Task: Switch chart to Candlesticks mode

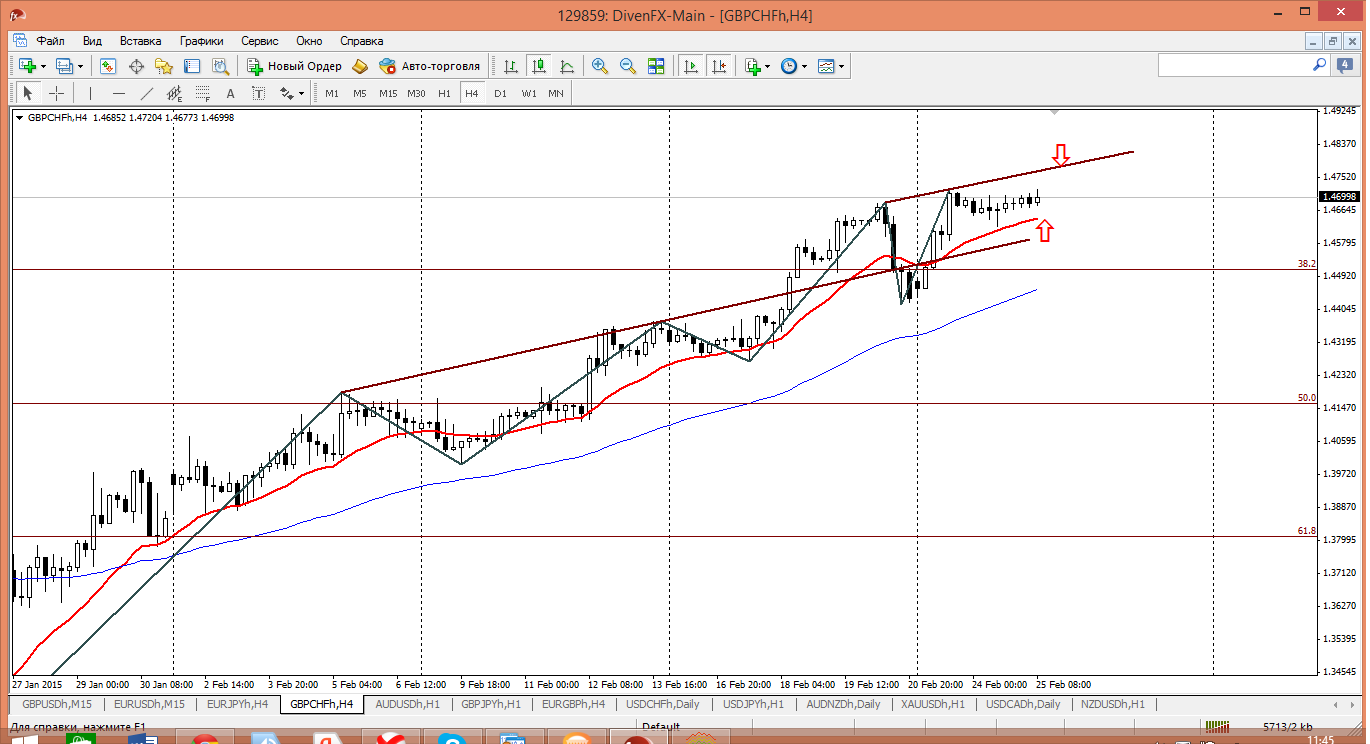Action: coord(539,66)
